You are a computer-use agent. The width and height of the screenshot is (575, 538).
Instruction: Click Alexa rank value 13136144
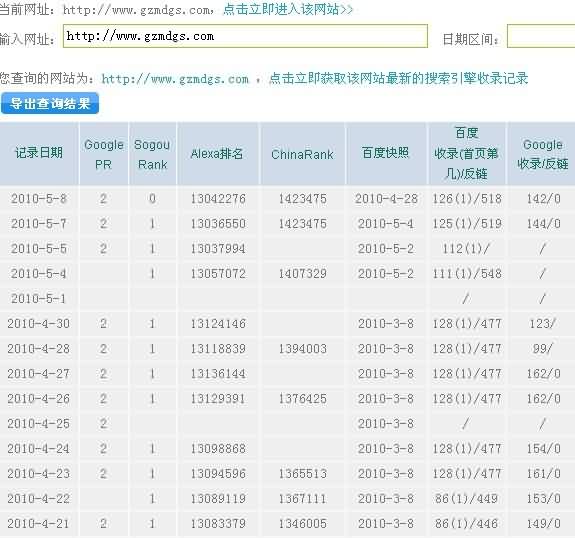tap(218, 374)
